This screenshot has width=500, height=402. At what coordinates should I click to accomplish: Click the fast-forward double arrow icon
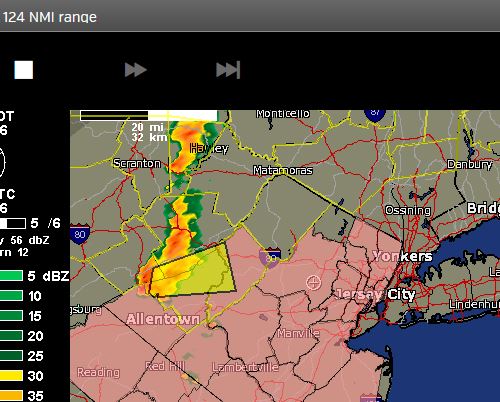[x=136, y=70]
